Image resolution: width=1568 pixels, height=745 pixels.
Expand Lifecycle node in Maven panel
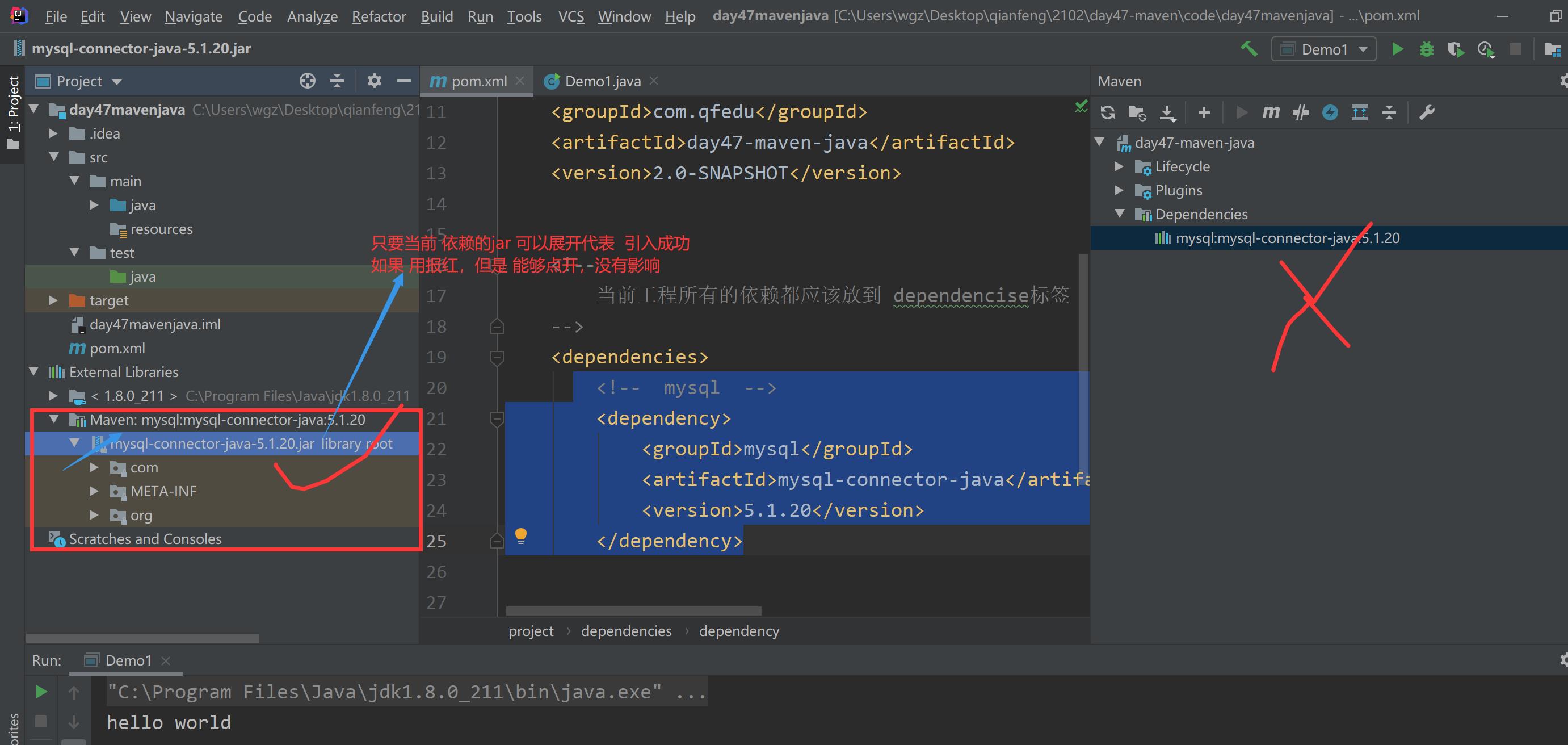[1119, 166]
